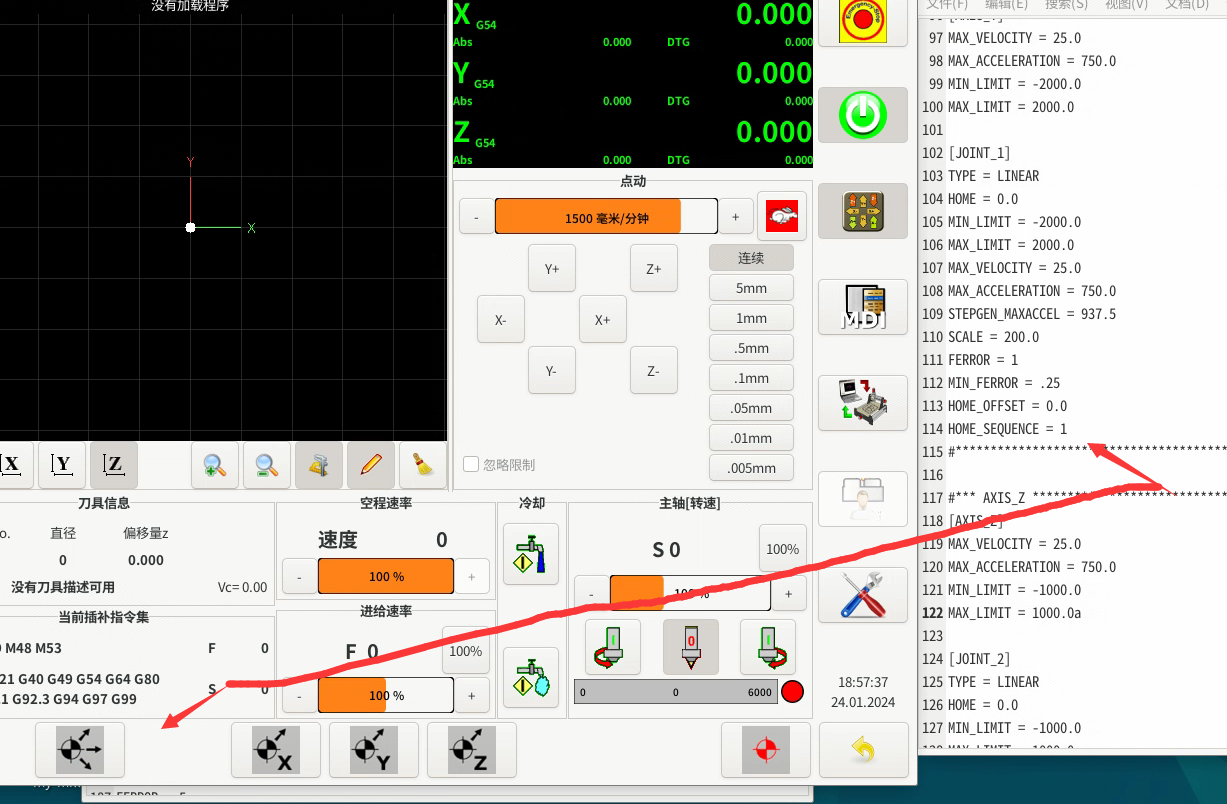The width and height of the screenshot is (1227, 804).
Task: Open the 编辑(E) menu in the editor
Action: [1006, 5]
